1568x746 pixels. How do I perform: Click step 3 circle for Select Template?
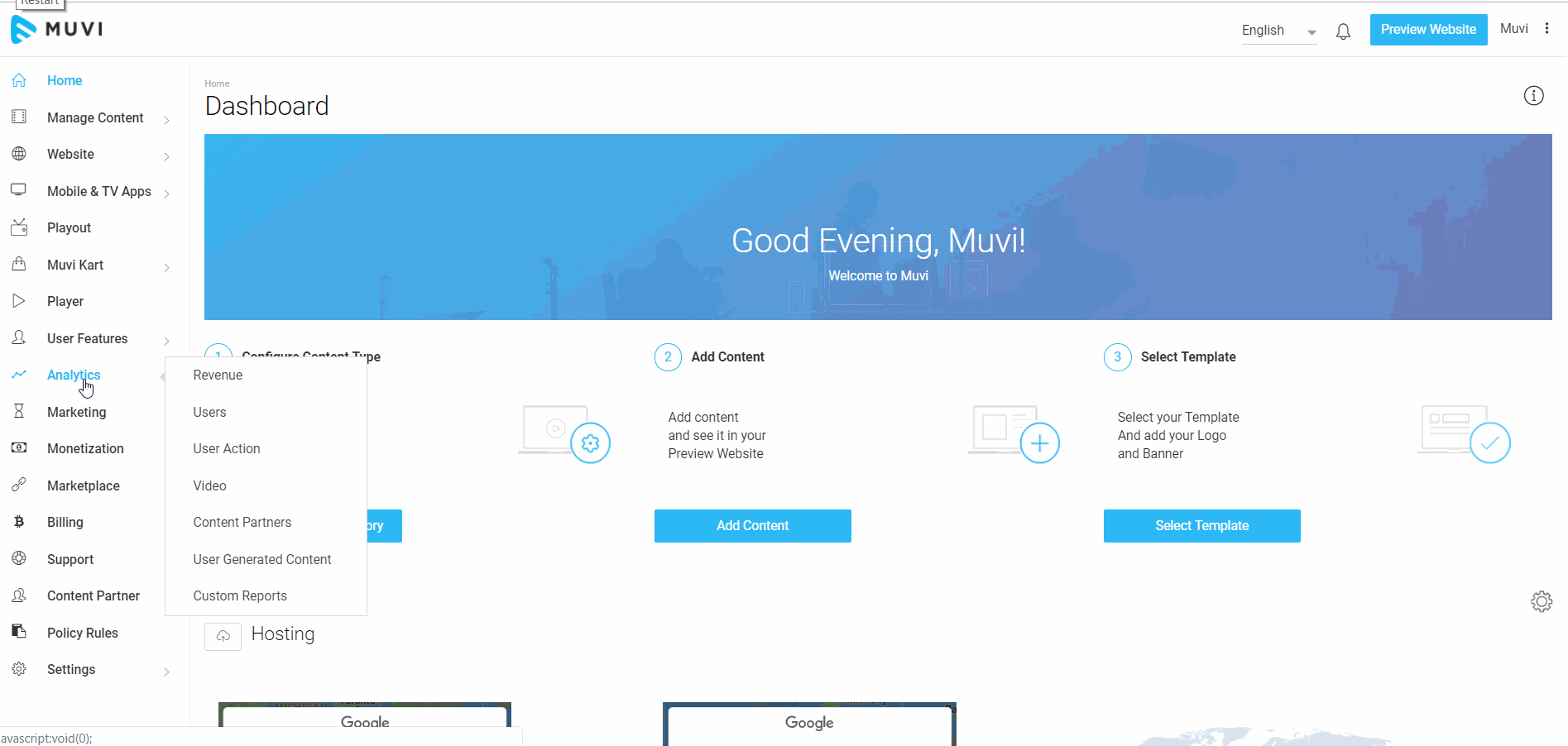(1117, 357)
